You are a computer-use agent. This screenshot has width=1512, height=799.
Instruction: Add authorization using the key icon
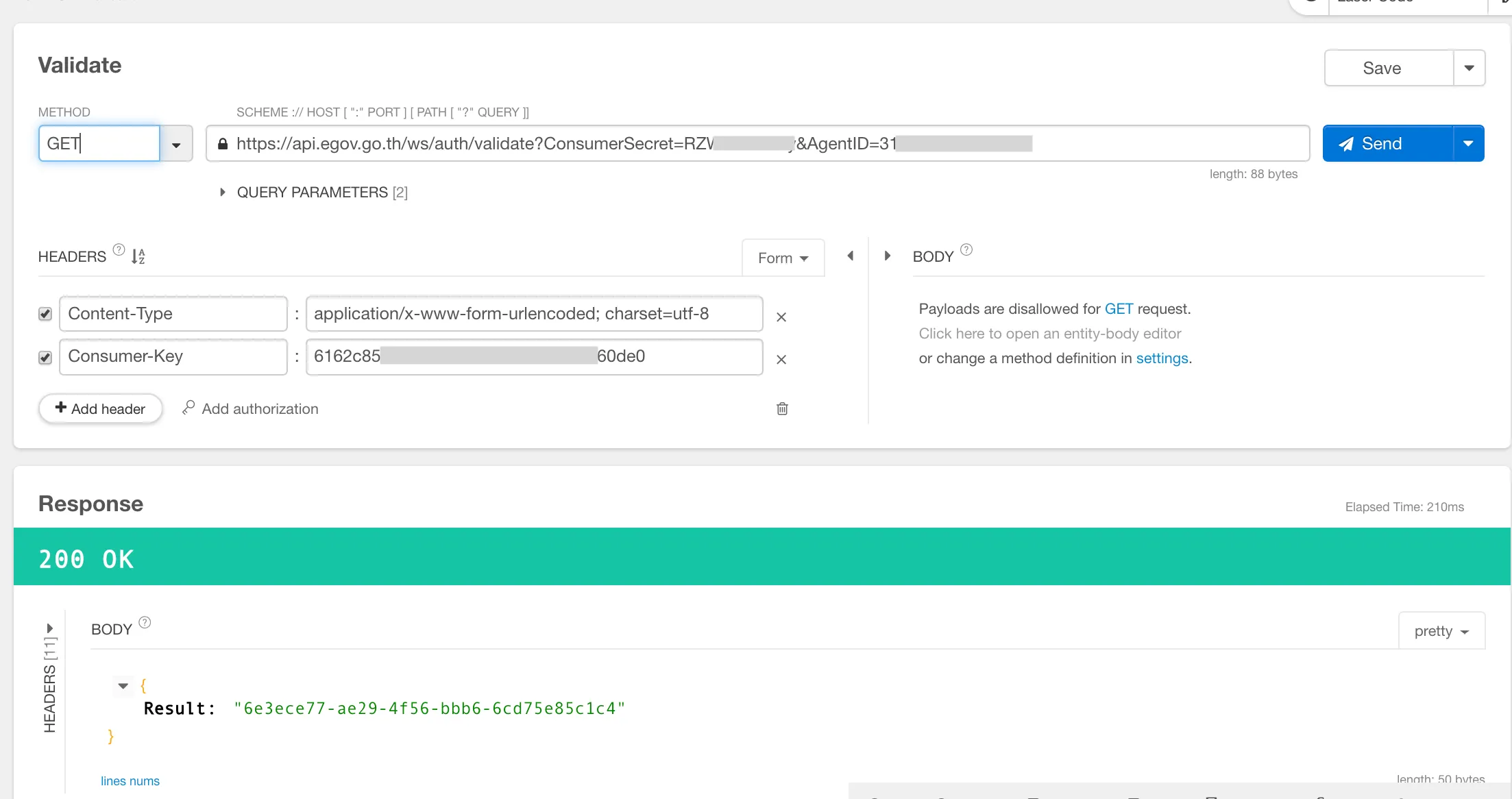(x=188, y=408)
